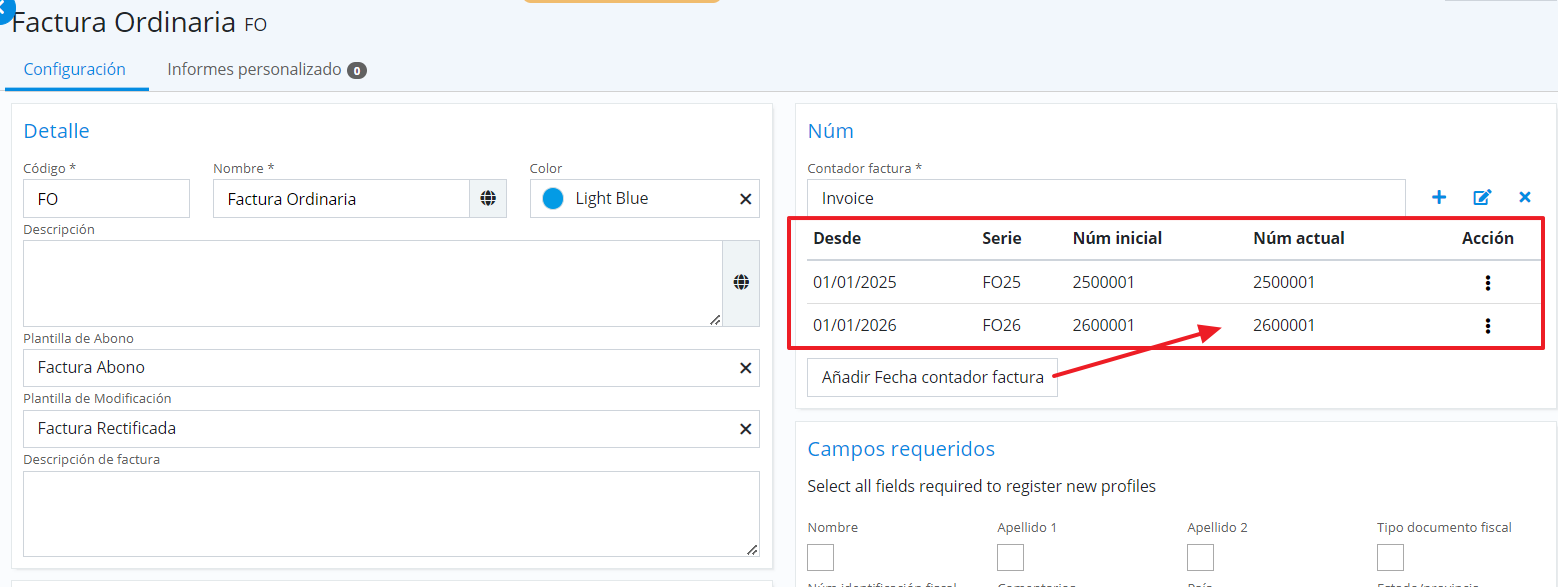Edit the Invoice counter with pencil icon
Image resolution: width=1558 pixels, height=587 pixels.
click(1482, 198)
